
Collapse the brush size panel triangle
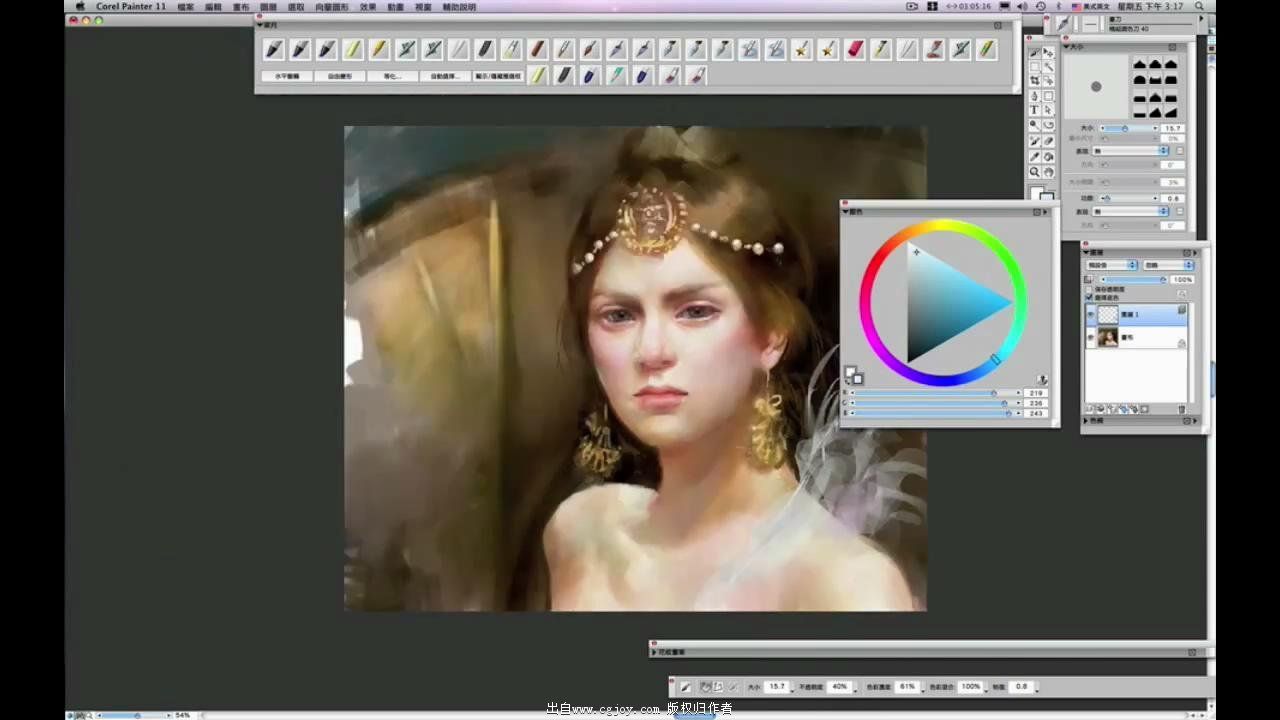pyautogui.click(x=1066, y=47)
